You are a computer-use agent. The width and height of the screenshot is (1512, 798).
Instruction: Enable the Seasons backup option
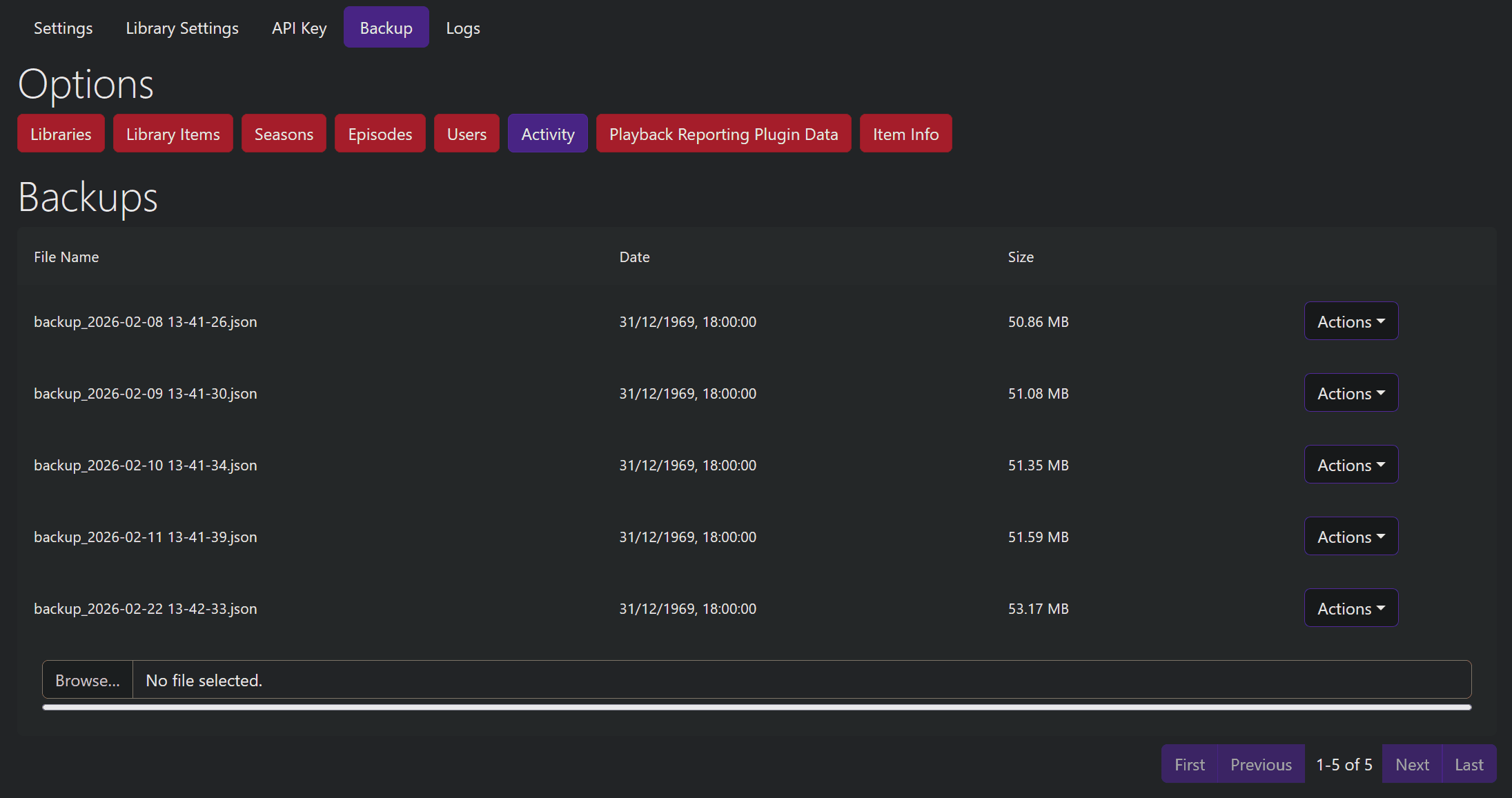click(x=283, y=133)
